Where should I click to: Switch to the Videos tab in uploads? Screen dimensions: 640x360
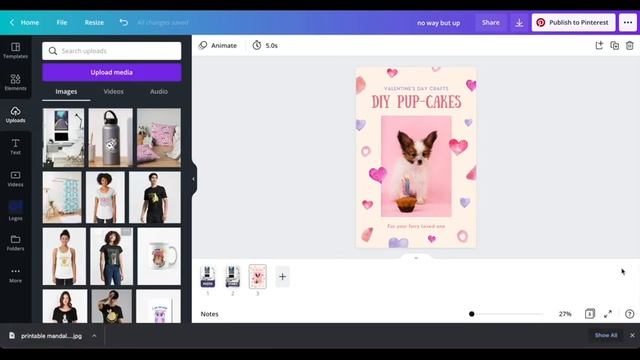pos(113,91)
